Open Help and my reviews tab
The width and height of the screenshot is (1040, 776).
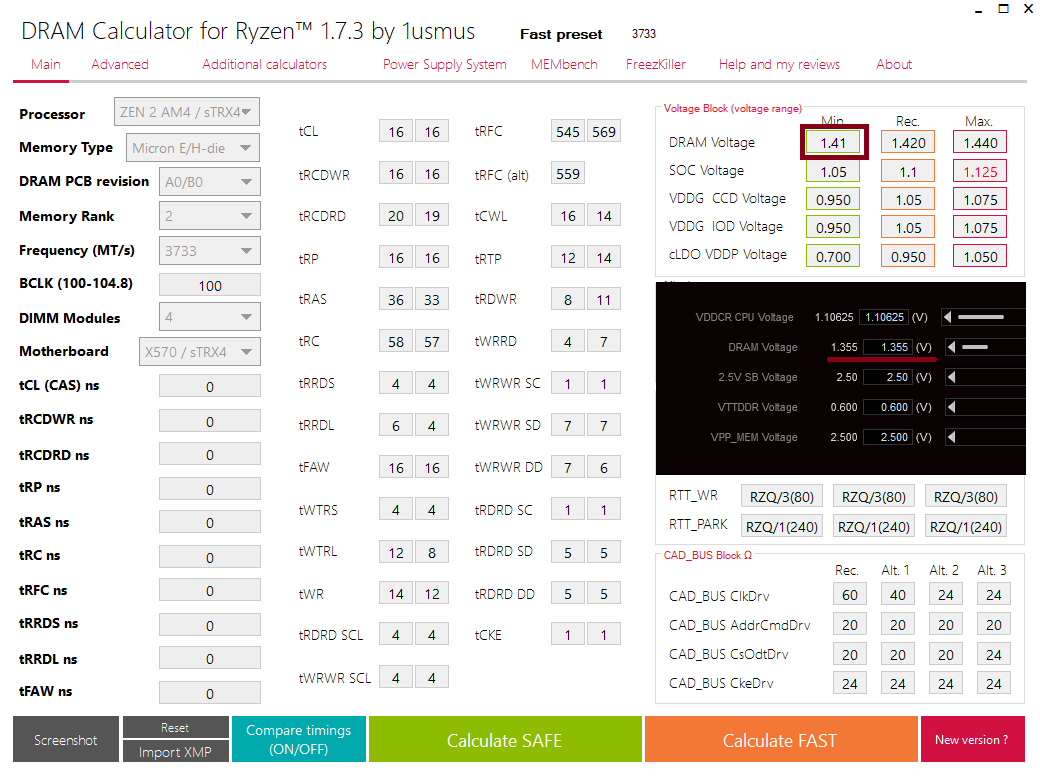pos(779,64)
